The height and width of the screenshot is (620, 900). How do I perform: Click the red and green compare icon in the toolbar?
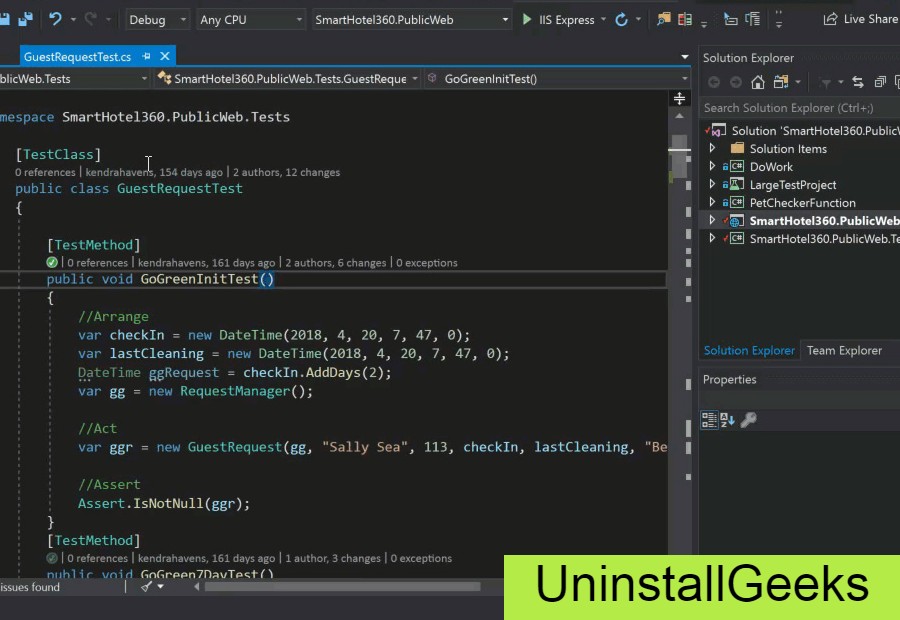(x=685, y=20)
